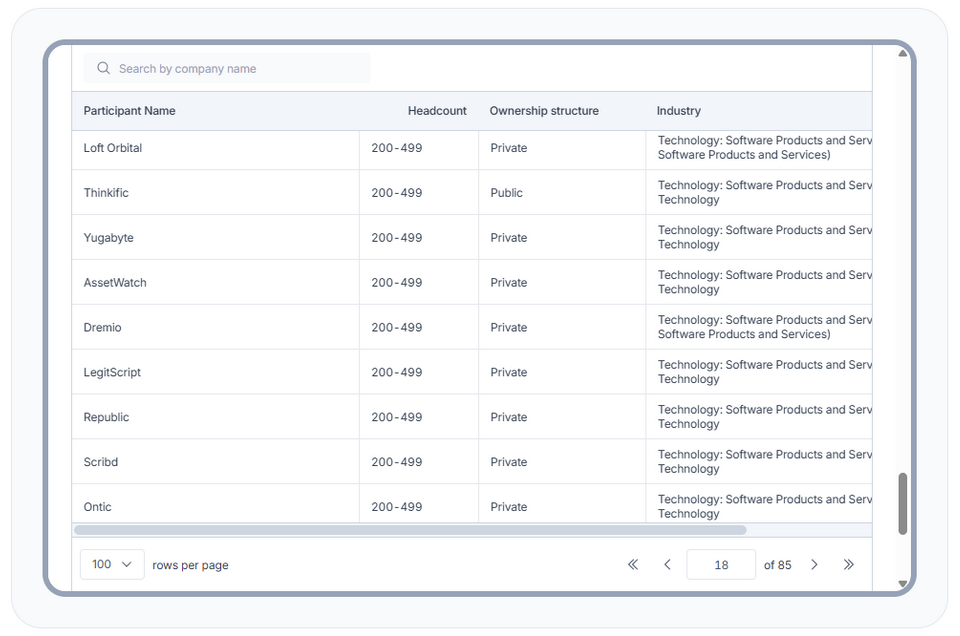Screen dimensions: 960x636
Task: Click the scroll down arrow
Action: pos(902,584)
